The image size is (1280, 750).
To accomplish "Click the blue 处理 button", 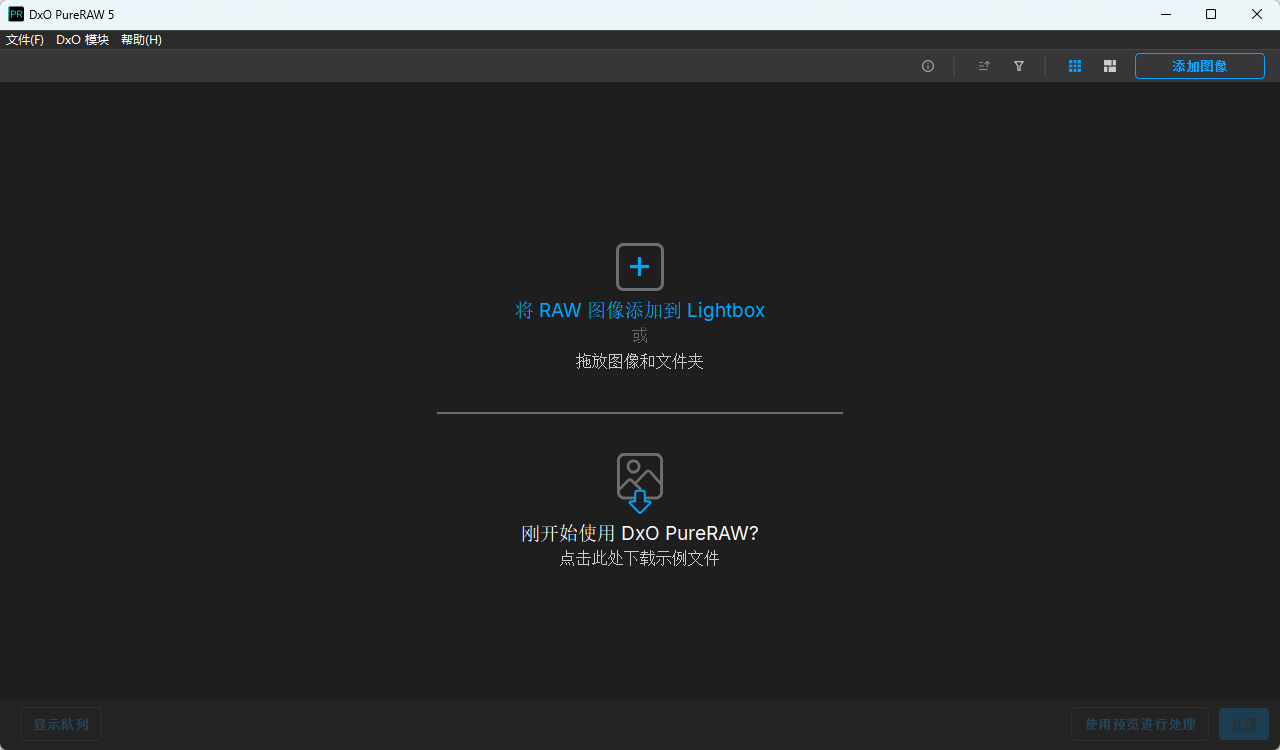I will pos(1244,724).
